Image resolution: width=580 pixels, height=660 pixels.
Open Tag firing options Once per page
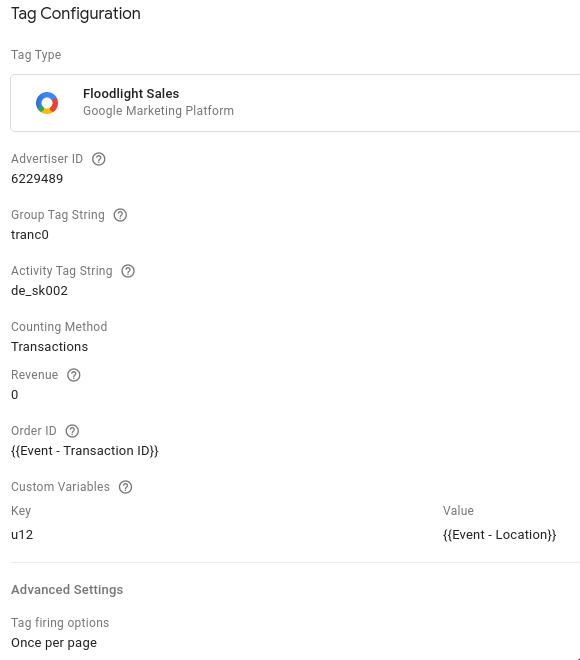point(54,643)
